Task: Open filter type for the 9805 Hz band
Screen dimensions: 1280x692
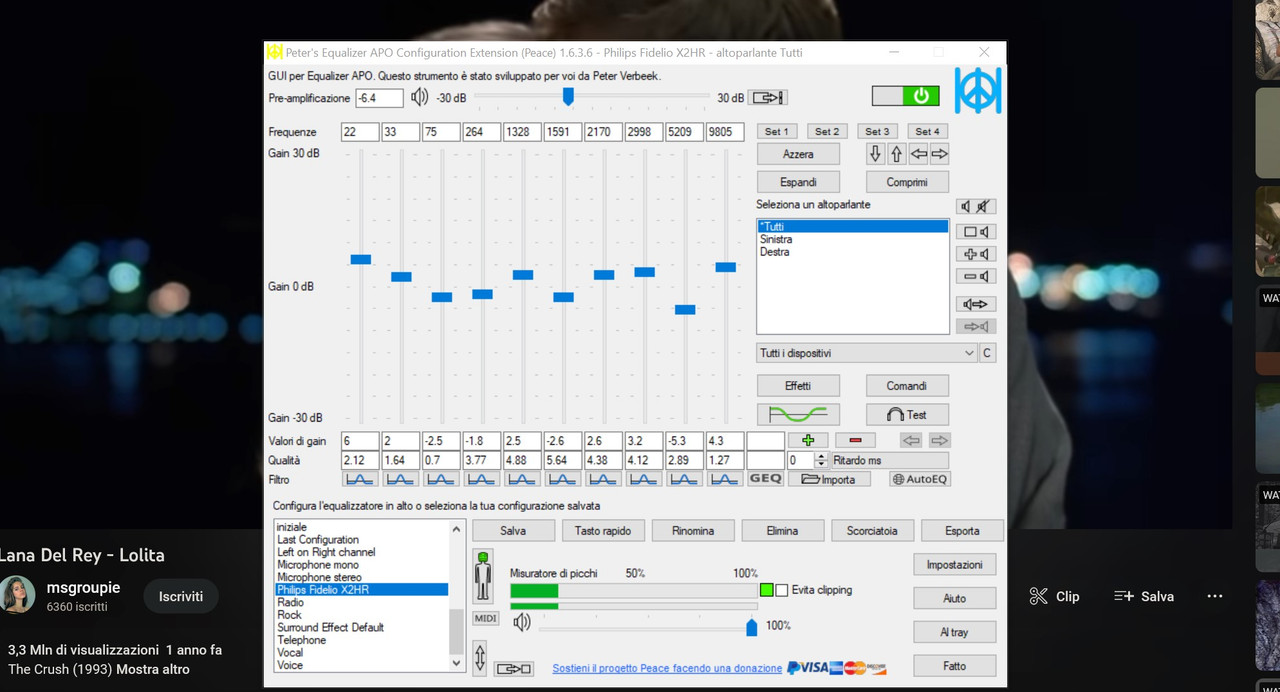Action: pyautogui.click(x=725, y=479)
